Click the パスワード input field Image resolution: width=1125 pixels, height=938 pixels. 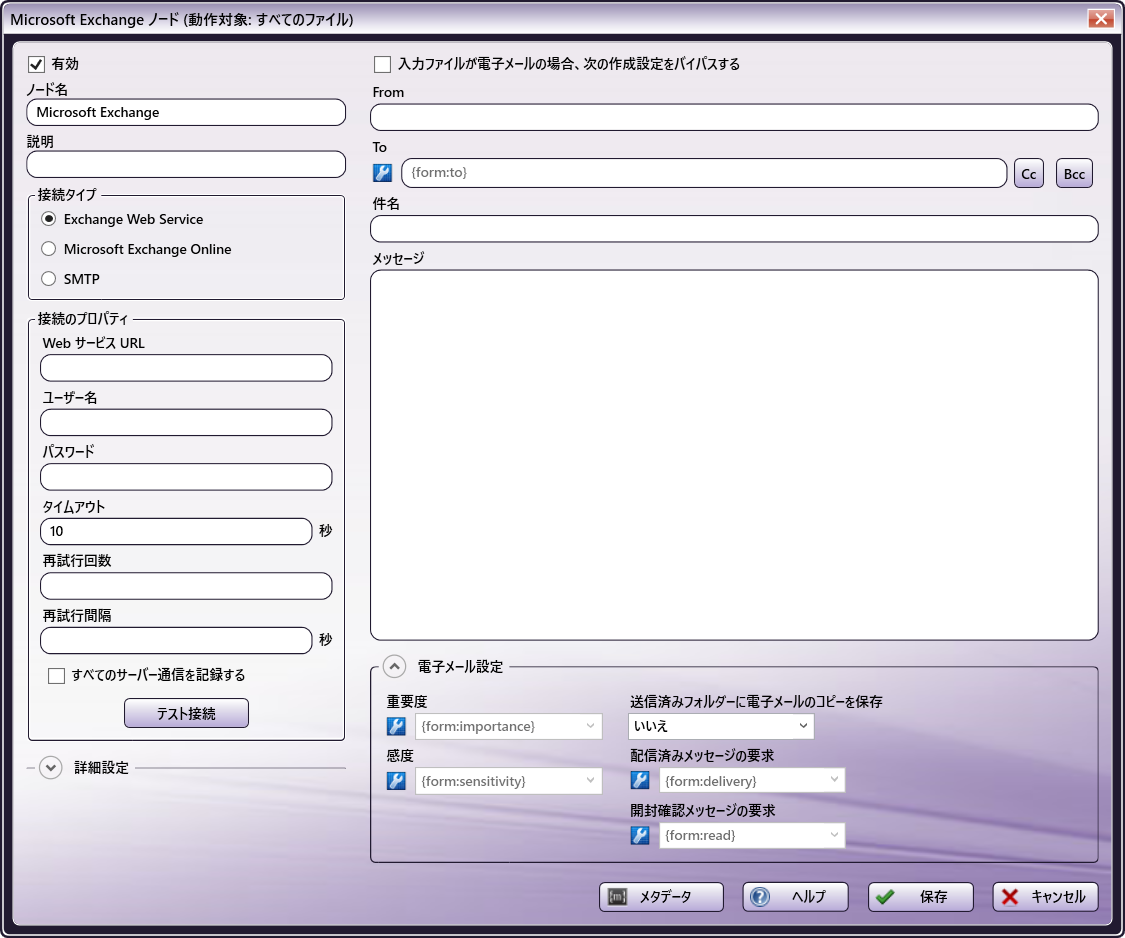pyautogui.click(x=186, y=477)
